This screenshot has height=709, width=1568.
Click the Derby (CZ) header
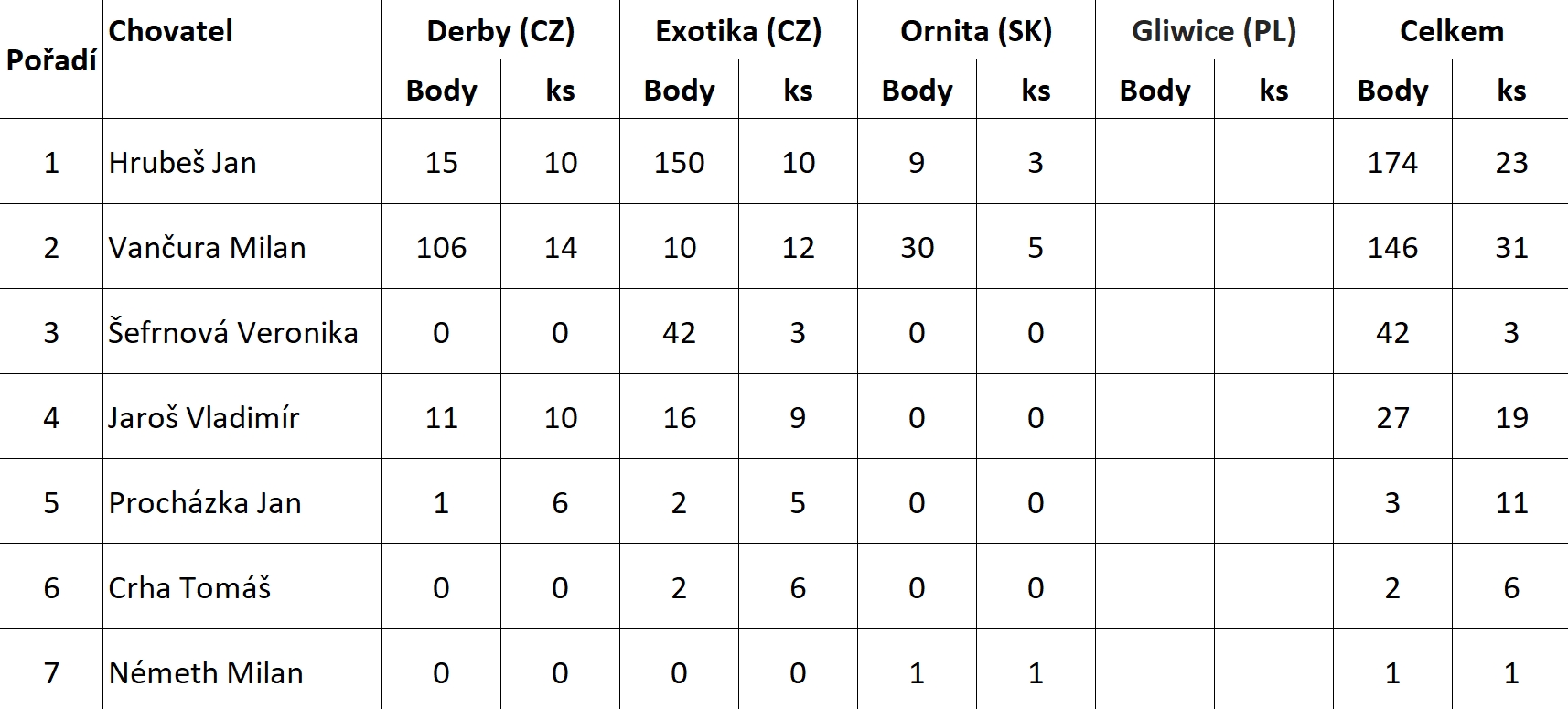(x=500, y=31)
